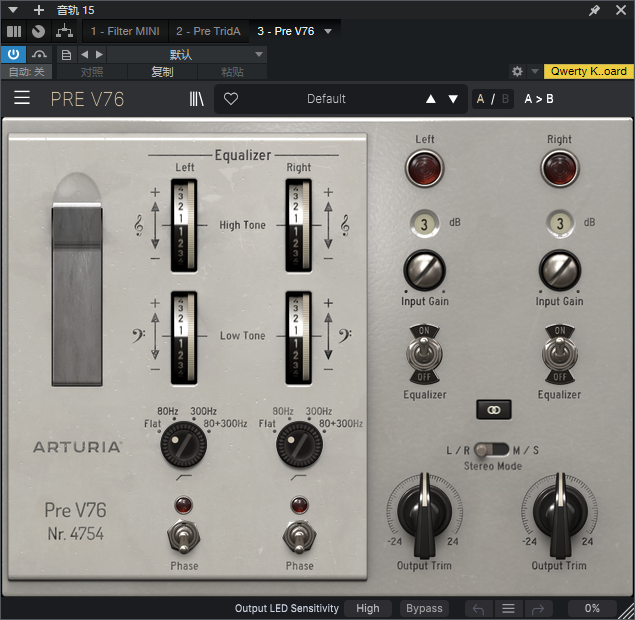Go to previous host preset arrow
This screenshot has width=635, height=620.
[84, 54]
